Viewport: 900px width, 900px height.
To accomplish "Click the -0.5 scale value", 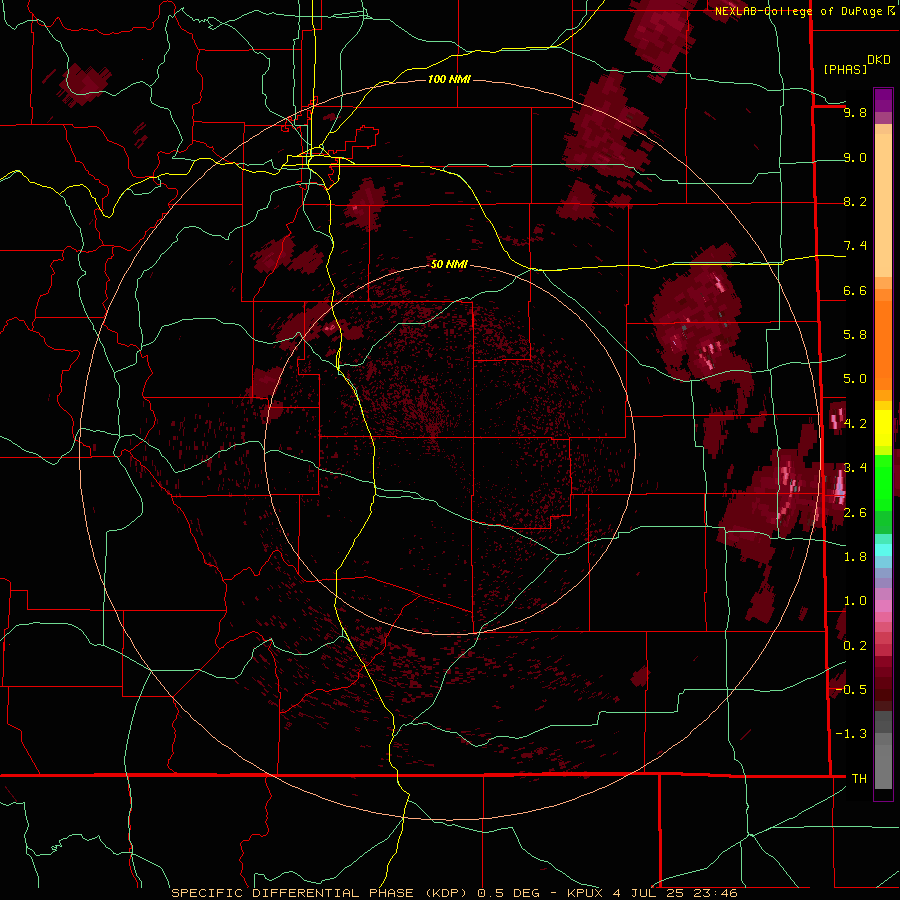I will click(851, 689).
